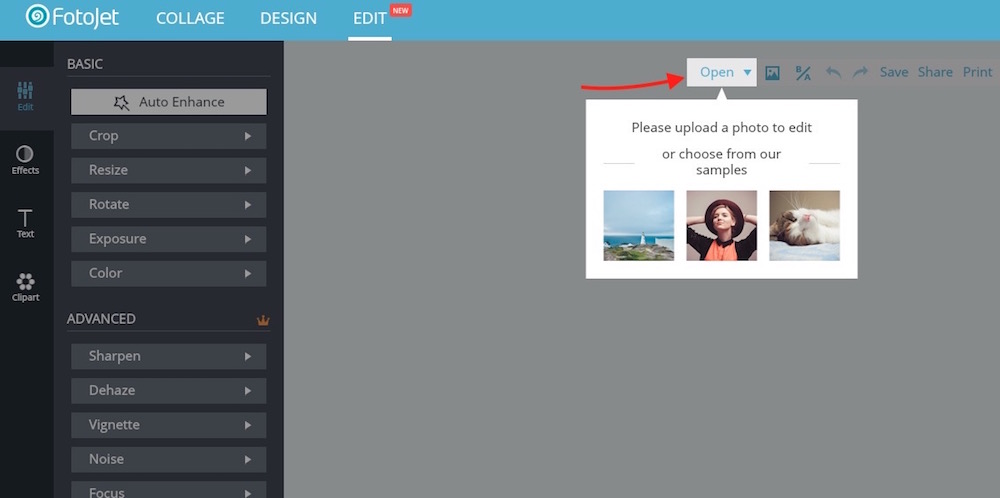Select the Edit sidebar icon
The image size is (1000, 498).
pyautogui.click(x=26, y=97)
